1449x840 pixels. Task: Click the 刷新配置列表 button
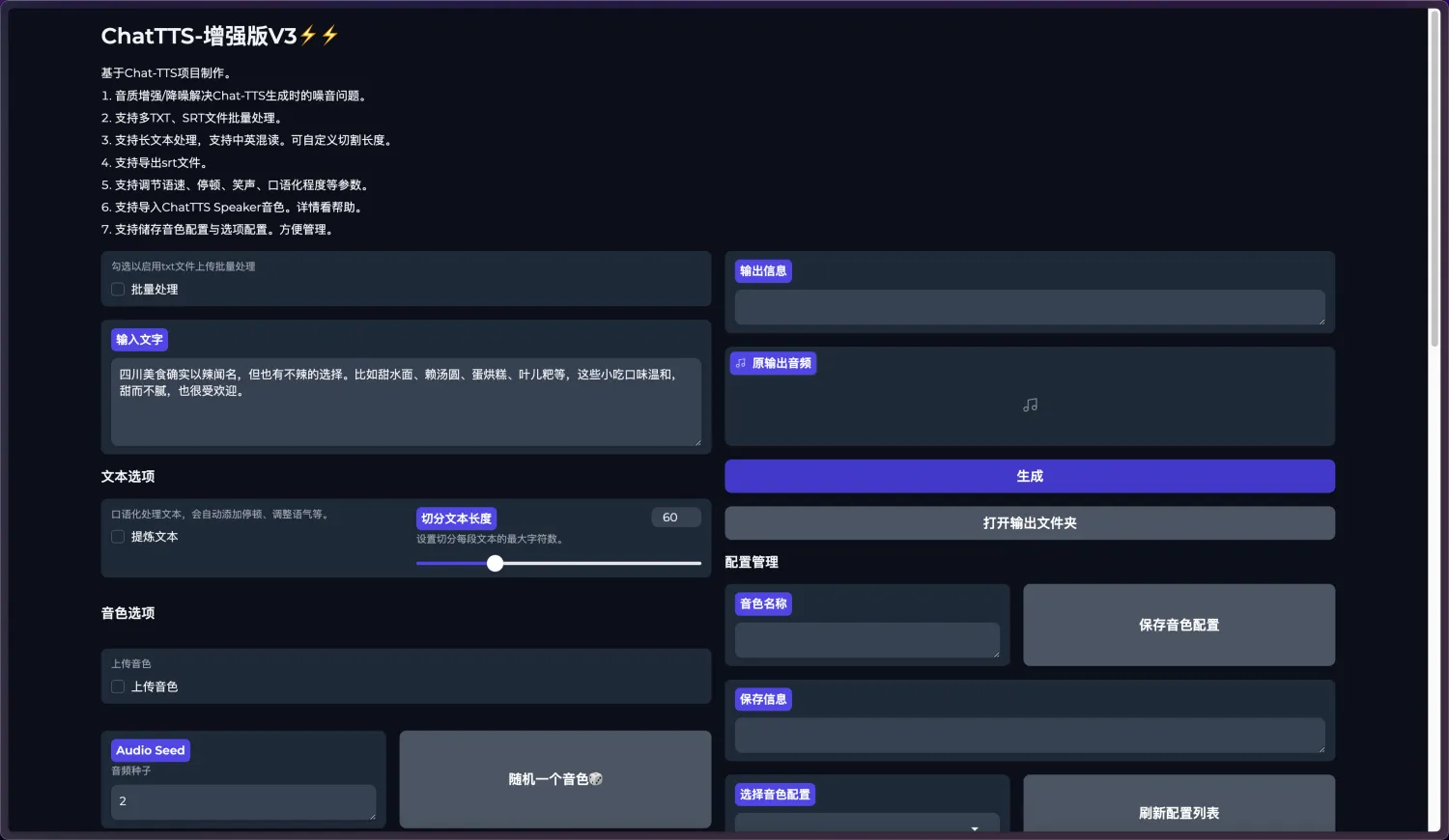pyautogui.click(x=1179, y=805)
